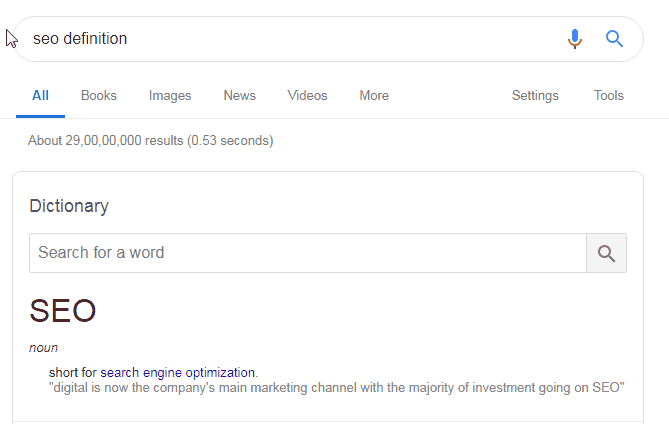
Task: Expand the Tools filter options
Action: click(608, 96)
